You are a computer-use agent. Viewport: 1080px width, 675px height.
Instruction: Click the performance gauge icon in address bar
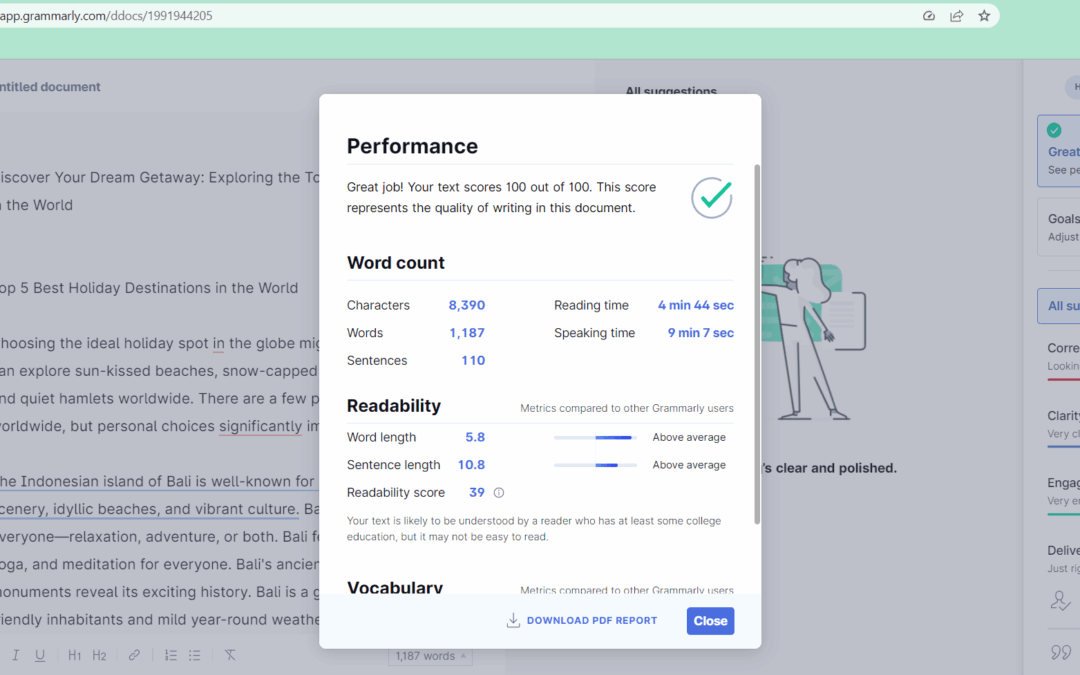(929, 16)
